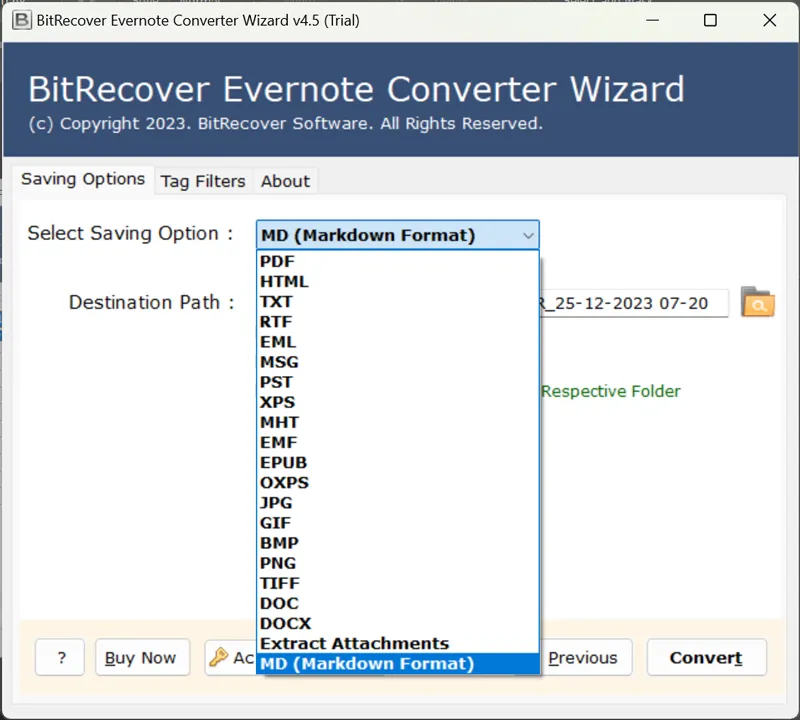Click the Convert button
The width and height of the screenshot is (800, 720).
(x=706, y=658)
